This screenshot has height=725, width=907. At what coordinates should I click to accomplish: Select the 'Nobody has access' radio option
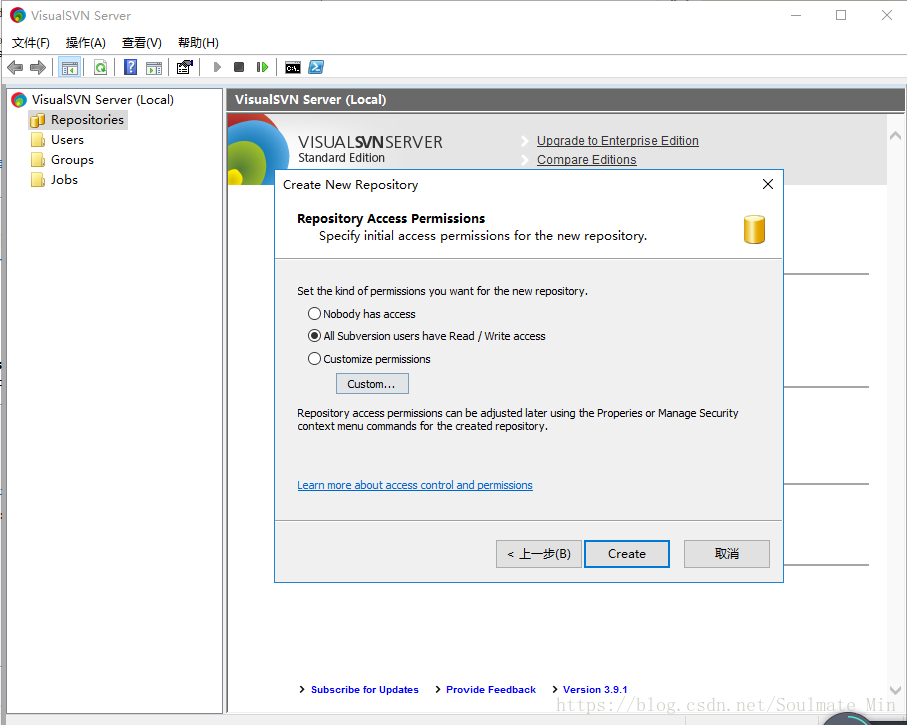[314, 314]
